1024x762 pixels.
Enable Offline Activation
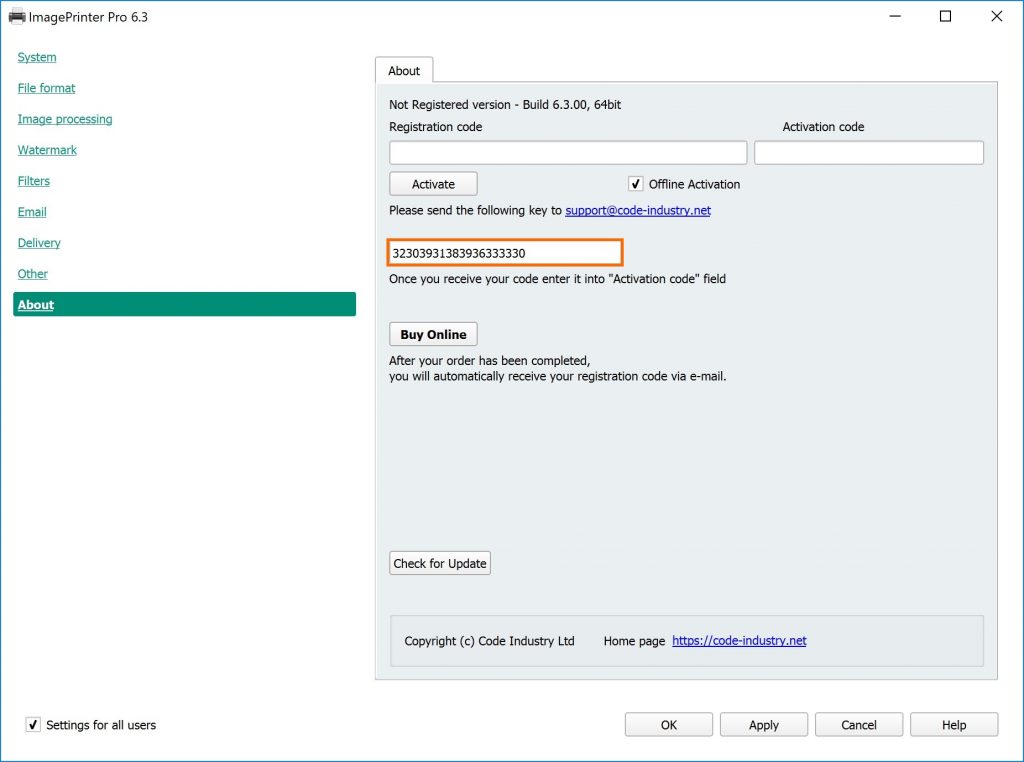636,184
